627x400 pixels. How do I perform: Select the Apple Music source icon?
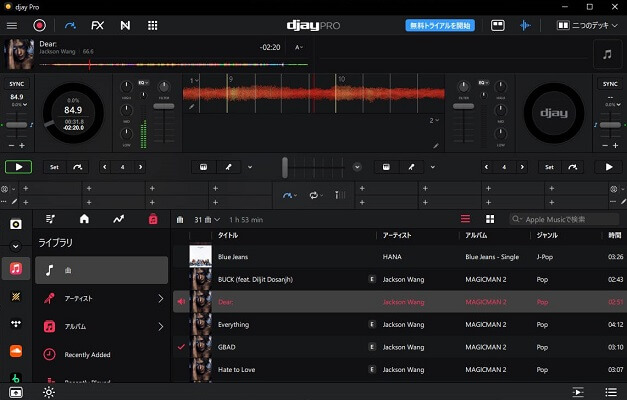coord(16,268)
